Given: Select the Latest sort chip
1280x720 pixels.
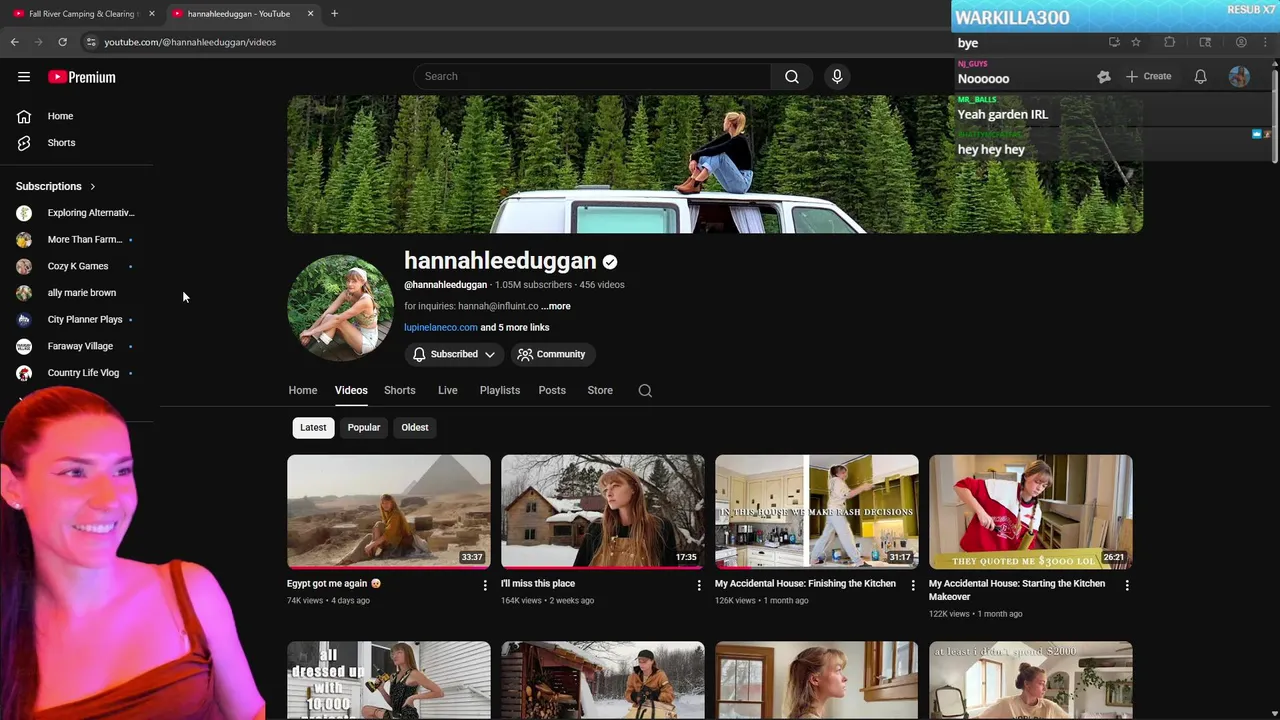Looking at the screenshot, I should (x=313, y=427).
